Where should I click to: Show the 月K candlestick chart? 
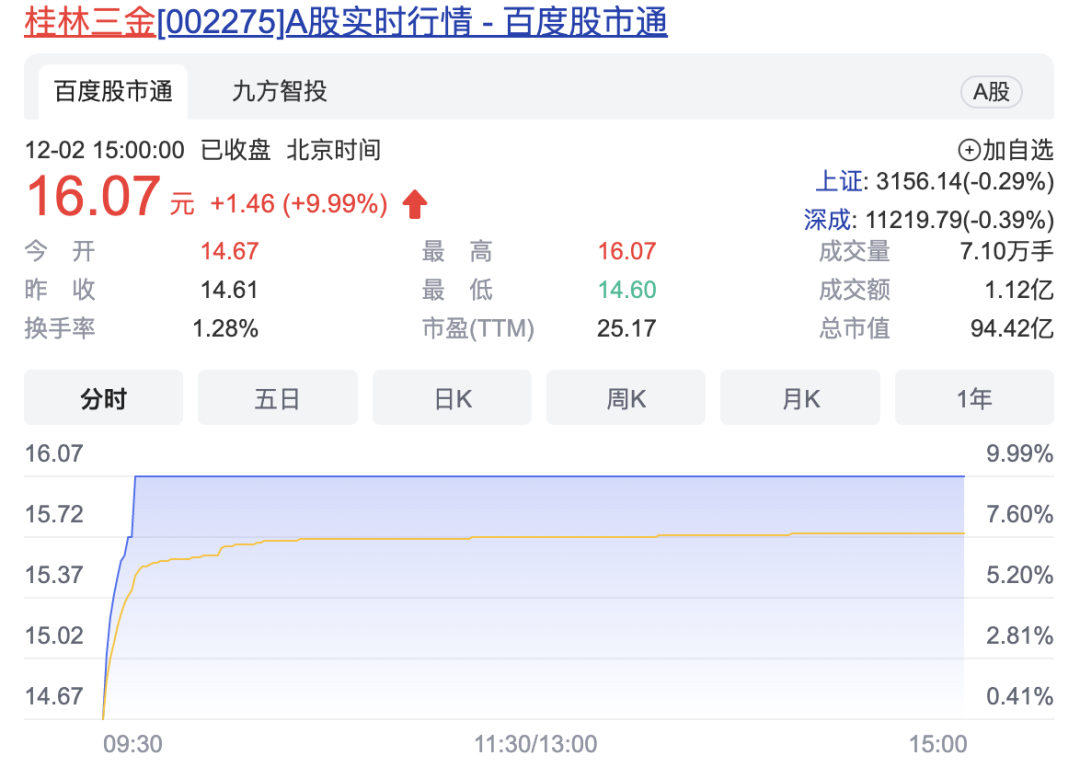[x=800, y=398]
